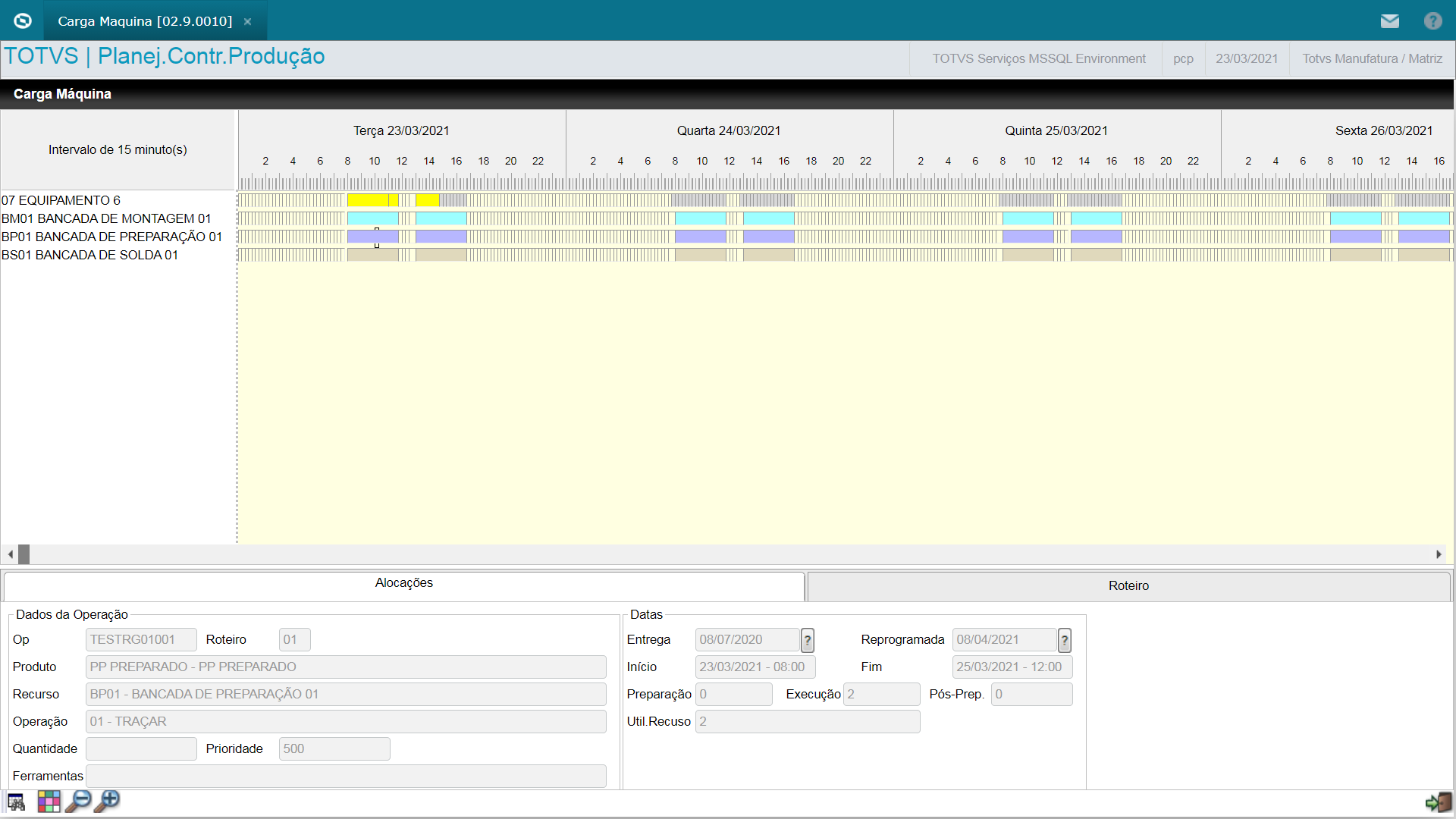Click the Prioridade field showing 500

pyautogui.click(x=334, y=748)
